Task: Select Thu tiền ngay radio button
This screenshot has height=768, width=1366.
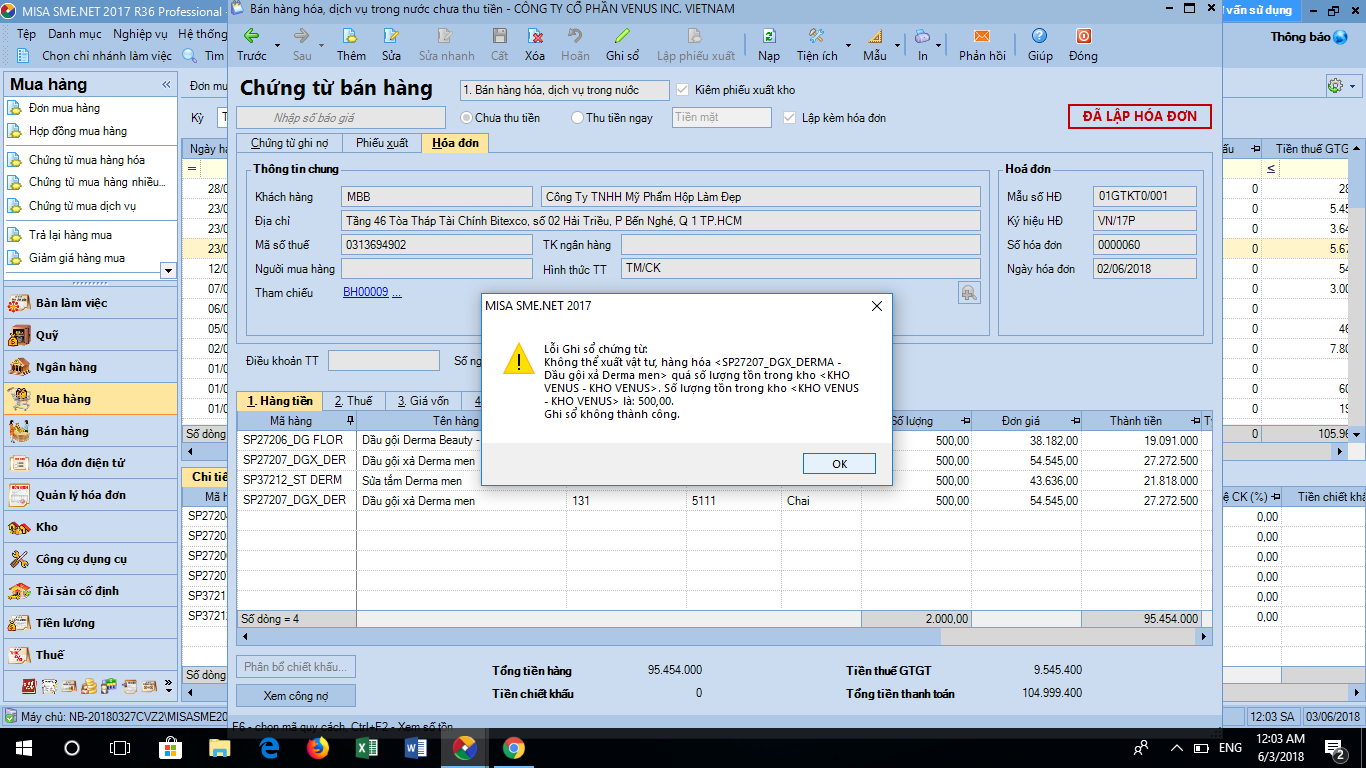Action: tap(577, 118)
